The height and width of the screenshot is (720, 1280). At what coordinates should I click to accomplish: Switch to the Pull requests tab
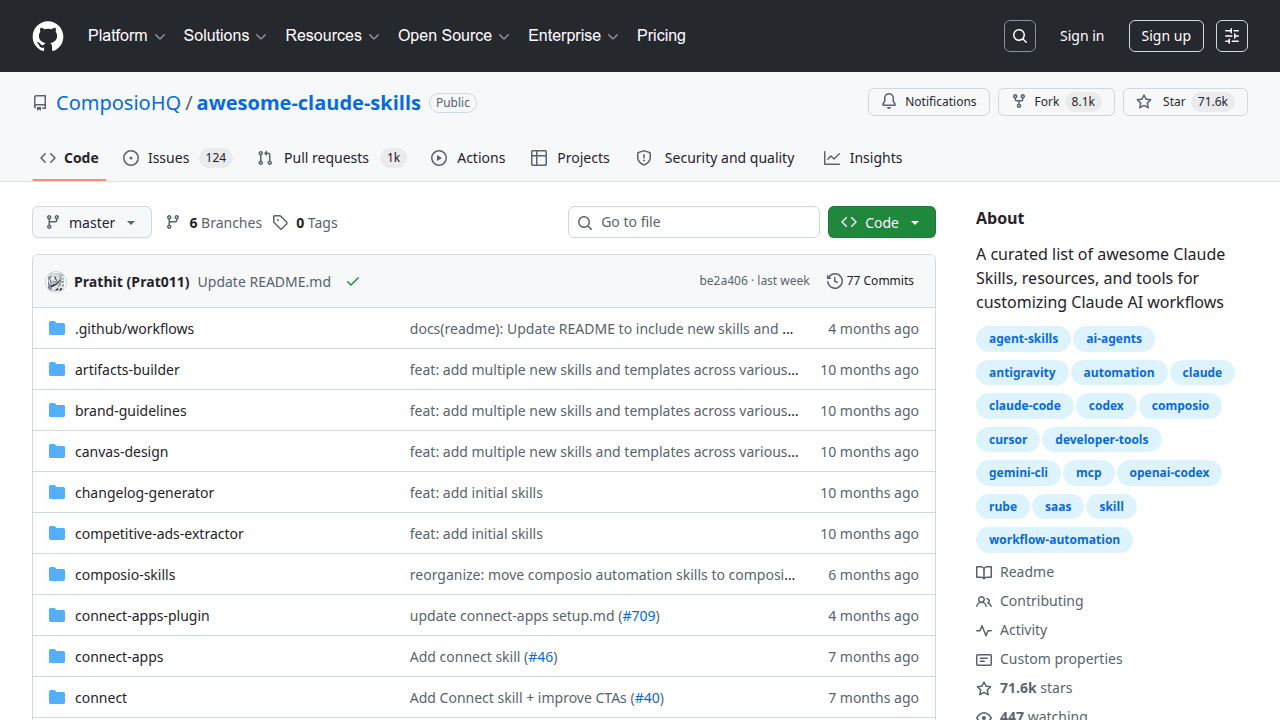pyautogui.click(x=331, y=158)
